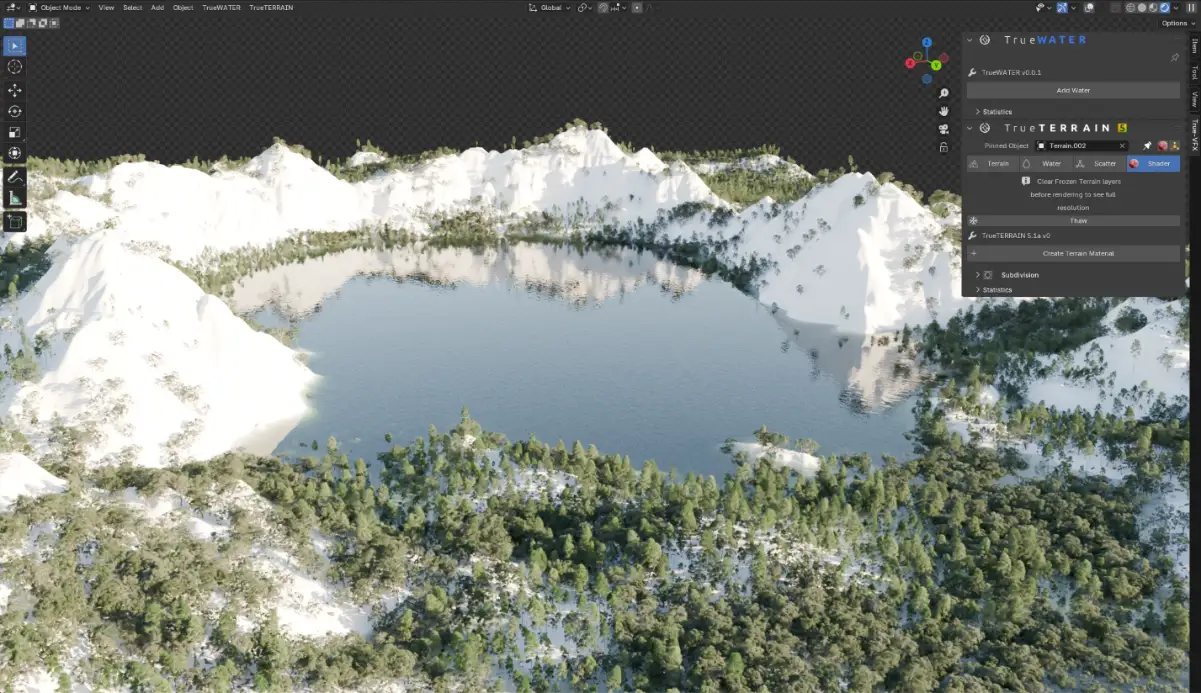Click the Add Water button
1201x693 pixels.
pyautogui.click(x=1073, y=91)
